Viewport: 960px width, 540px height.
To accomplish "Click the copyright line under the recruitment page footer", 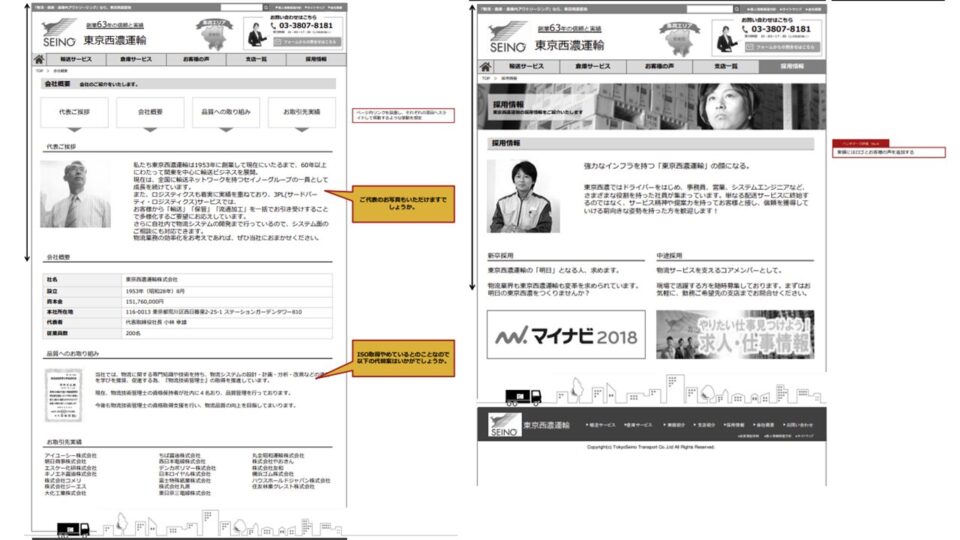I will [x=651, y=447].
